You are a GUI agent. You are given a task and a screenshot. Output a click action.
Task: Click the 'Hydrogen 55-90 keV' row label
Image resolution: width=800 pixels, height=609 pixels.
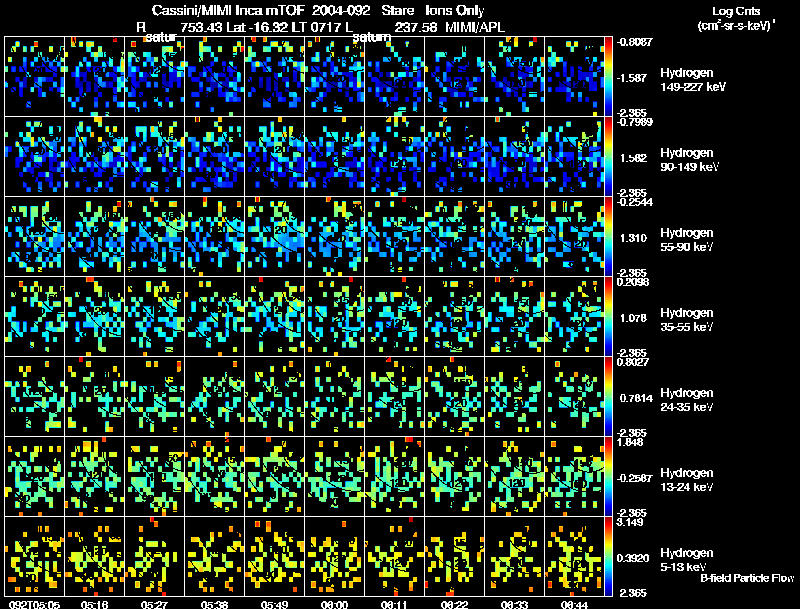[687, 240]
